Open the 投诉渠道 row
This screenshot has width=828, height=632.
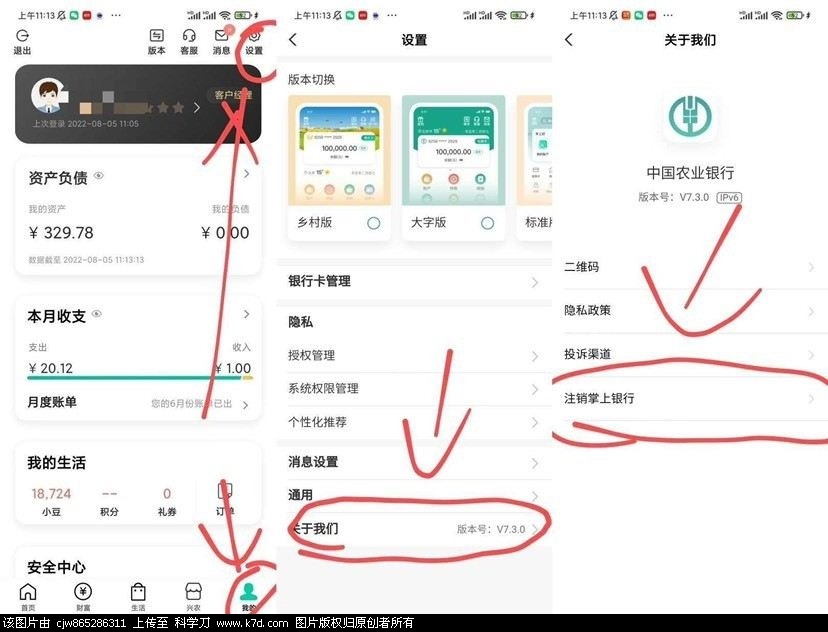coord(690,355)
